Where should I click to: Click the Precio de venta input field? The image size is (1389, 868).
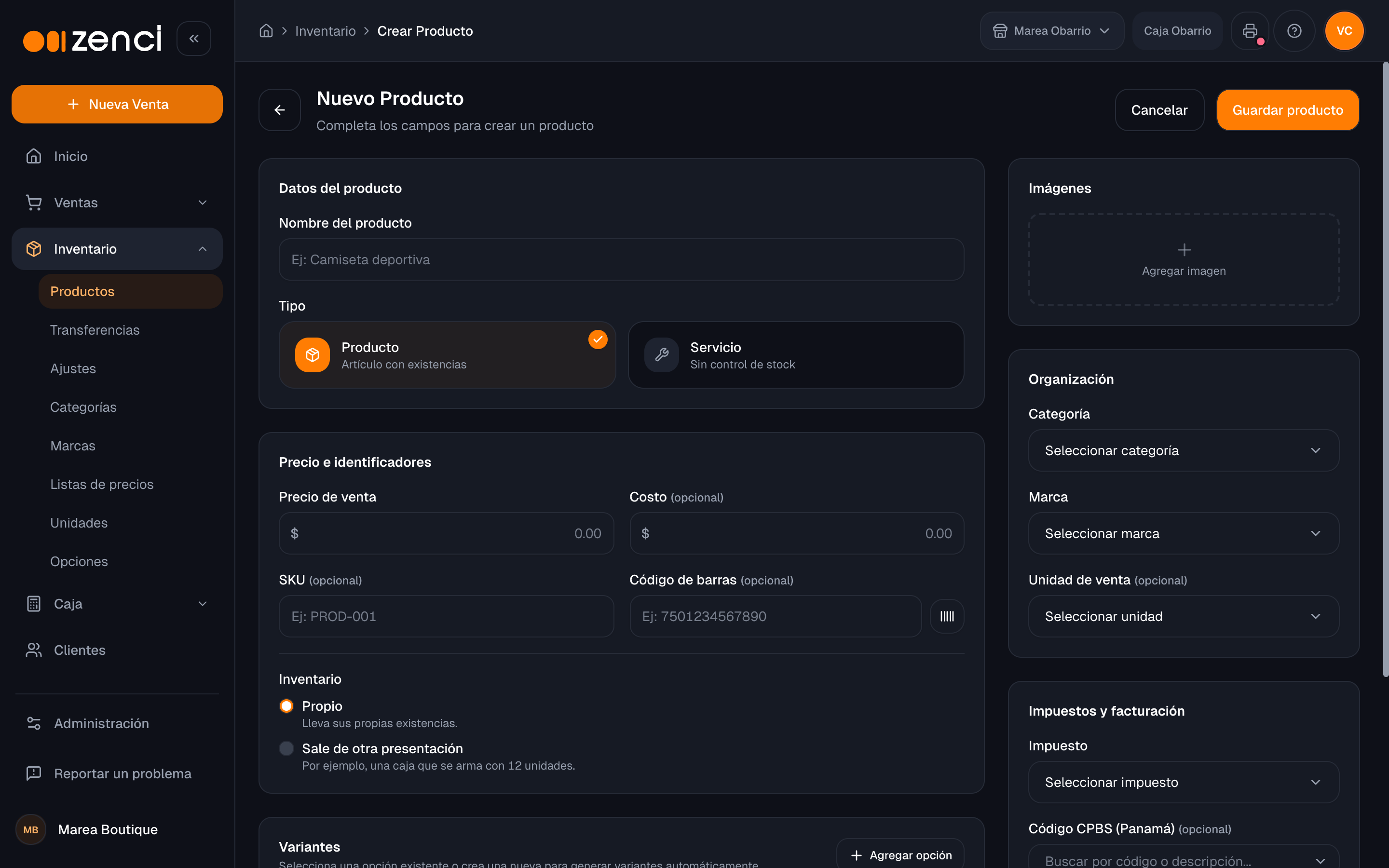click(x=446, y=533)
